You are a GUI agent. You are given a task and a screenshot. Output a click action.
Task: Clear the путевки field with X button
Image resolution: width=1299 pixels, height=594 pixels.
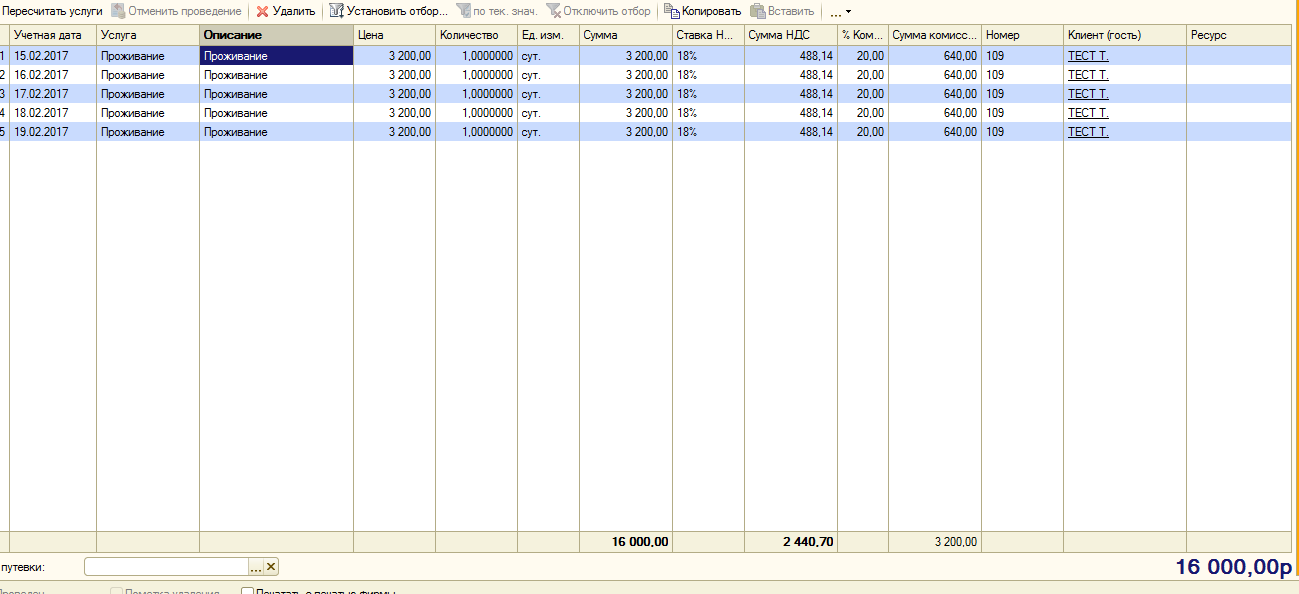(271, 567)
